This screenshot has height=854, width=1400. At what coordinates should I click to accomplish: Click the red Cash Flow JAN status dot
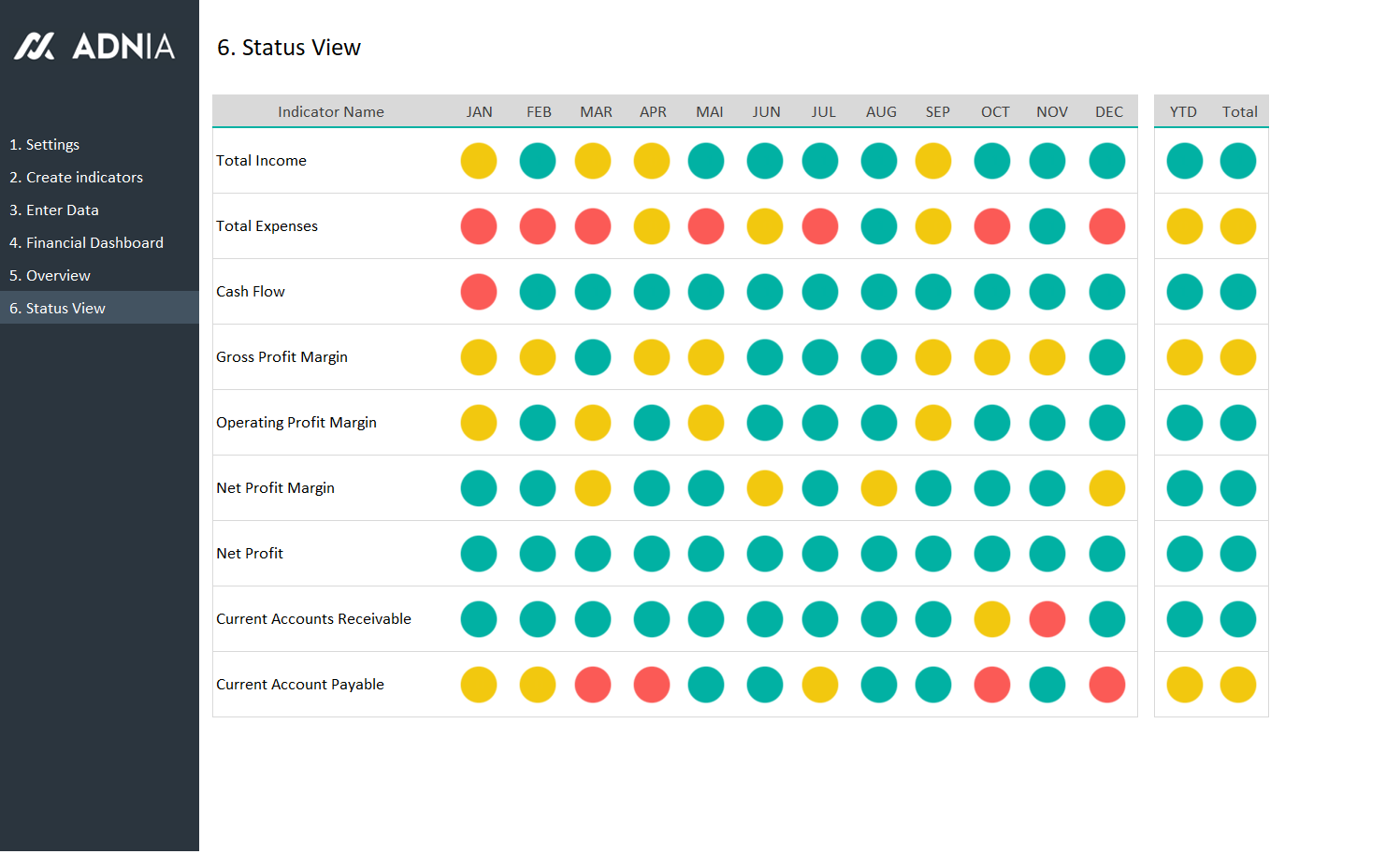coord(479,292)
